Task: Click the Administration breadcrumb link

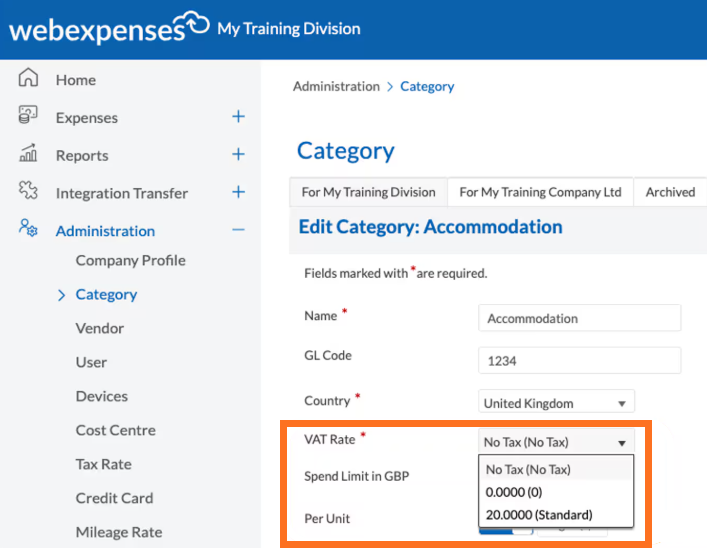Action: click(336, 86)
